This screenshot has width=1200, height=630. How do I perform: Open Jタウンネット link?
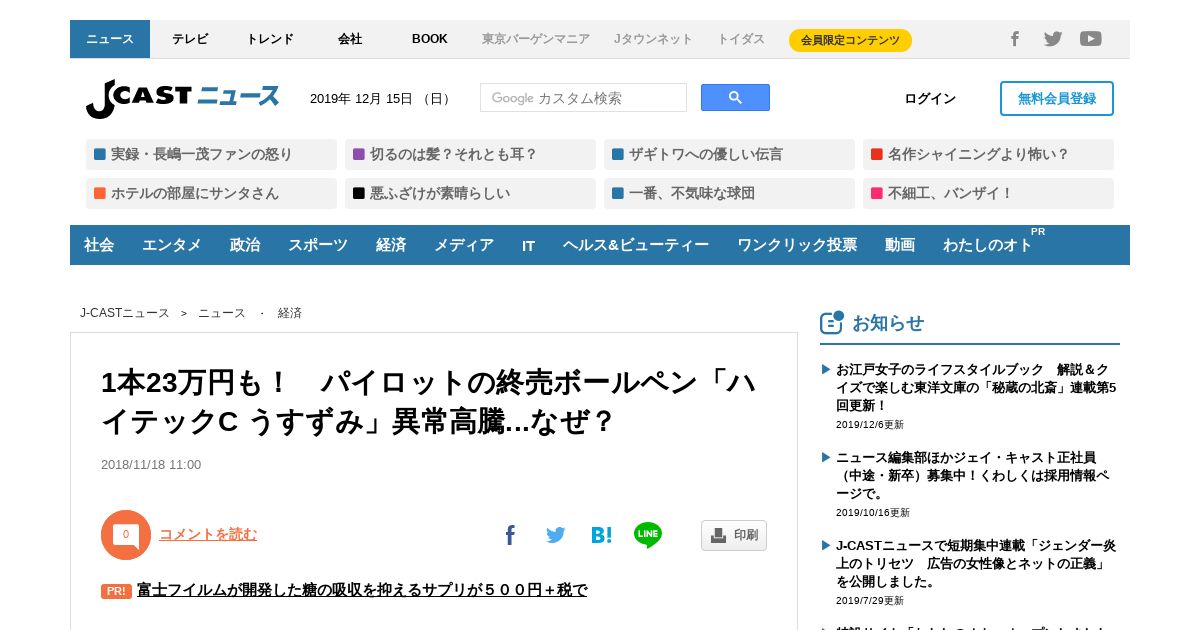pyautogui.click(x=653, y=39)
